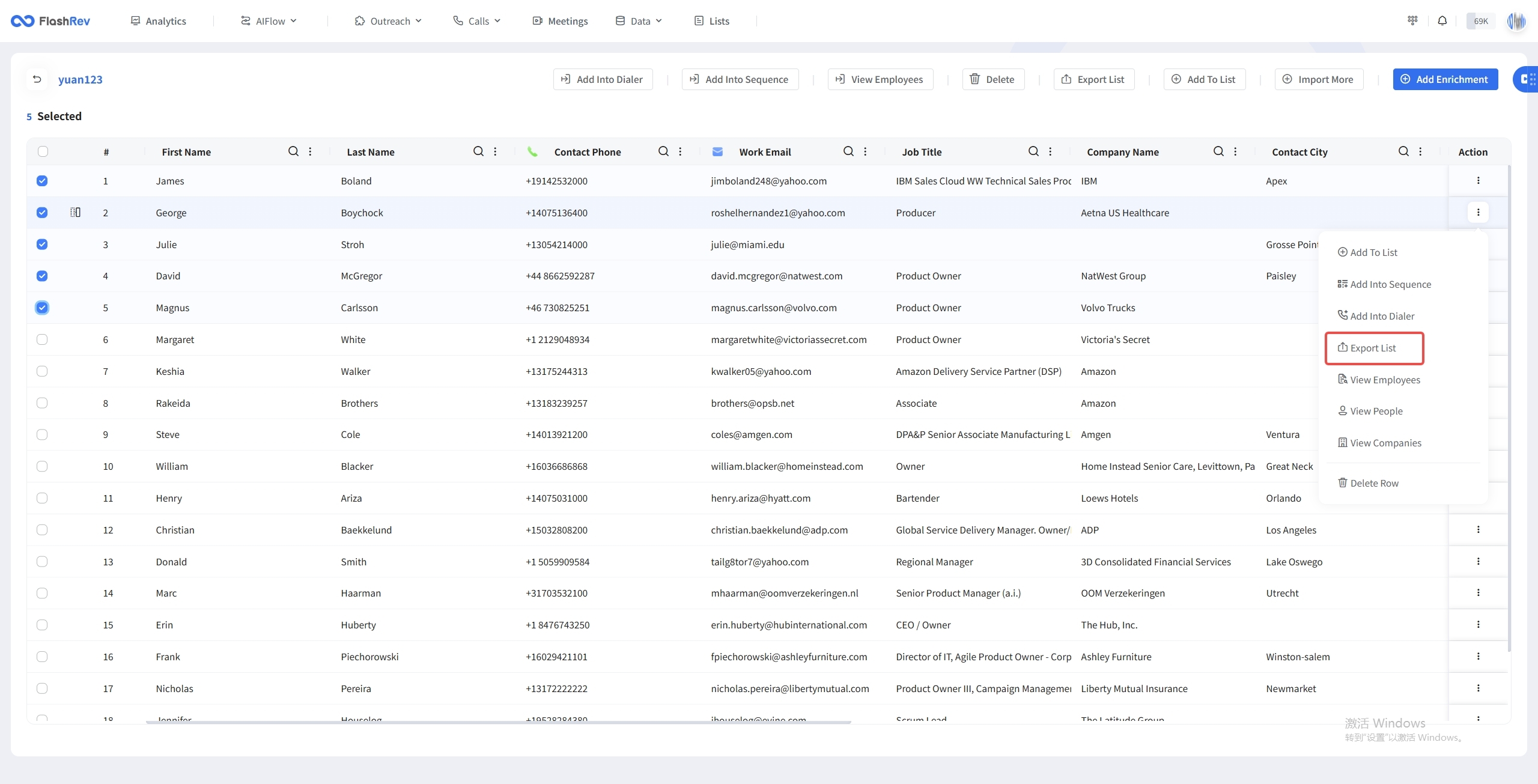The image size is (1538, 784).
Task: Choose Delete Row in context menu
Action: (x=1368, y=483)
